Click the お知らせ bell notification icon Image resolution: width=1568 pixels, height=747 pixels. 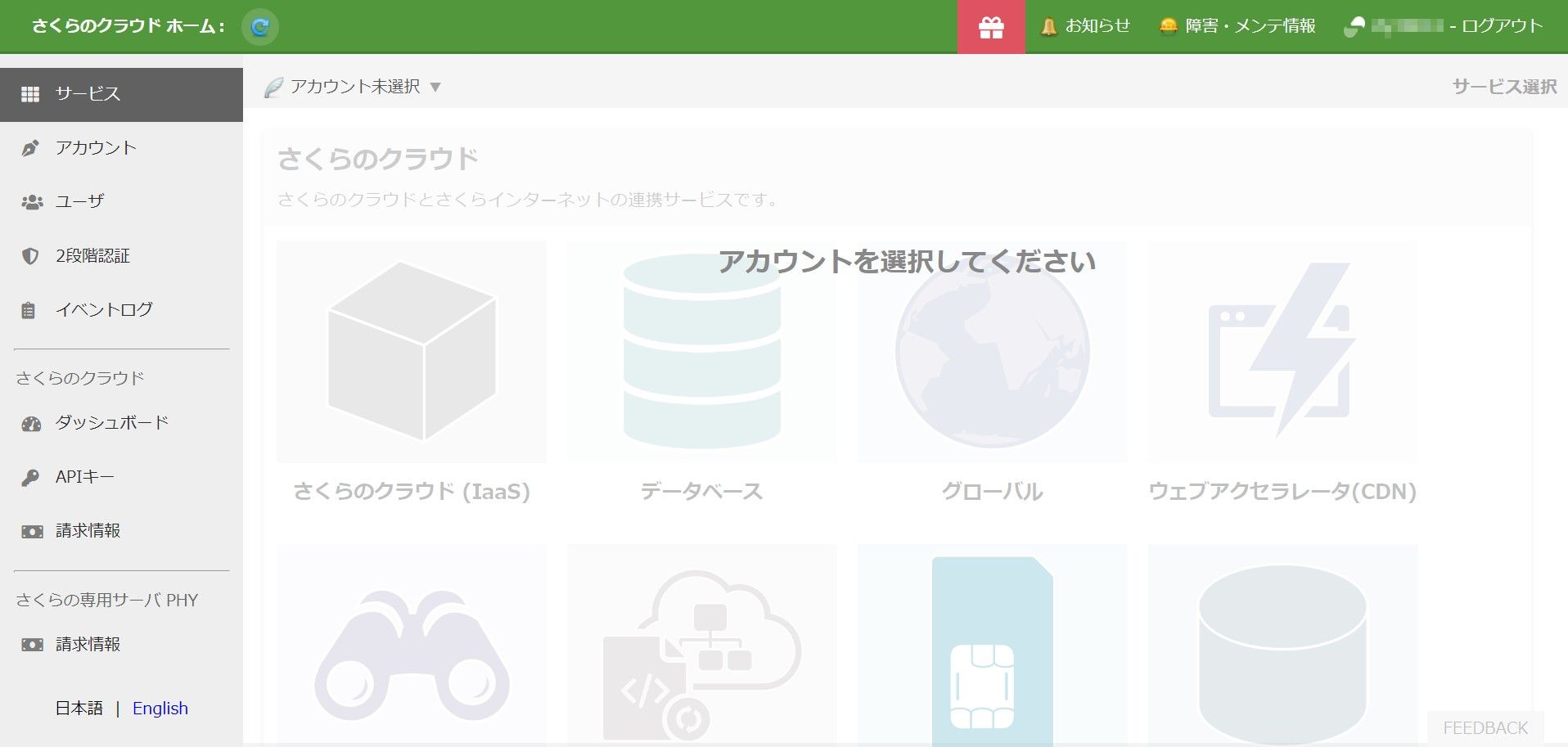click(x=1049, y=27)
